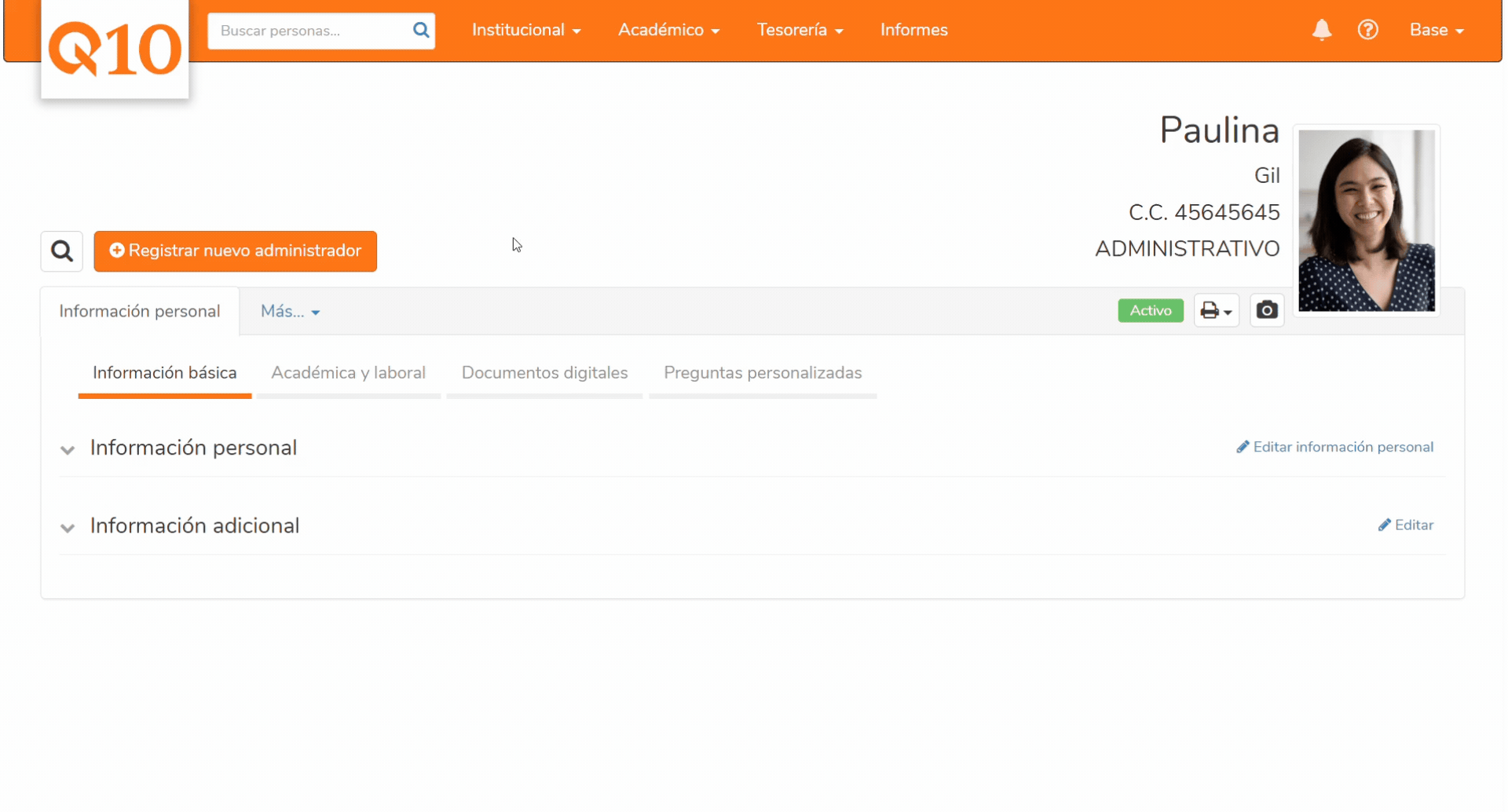
Task: Click the surname text Gil
Action: click(1267, 175)
